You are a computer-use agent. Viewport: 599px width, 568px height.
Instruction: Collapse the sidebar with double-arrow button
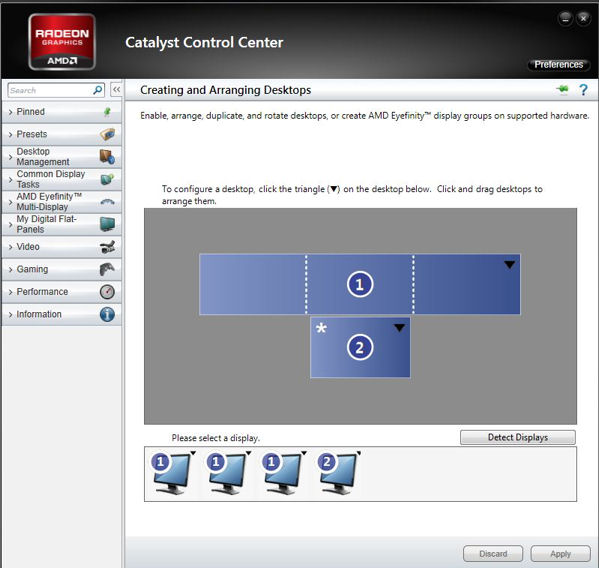pyautogui.click(x=116, y=90)
